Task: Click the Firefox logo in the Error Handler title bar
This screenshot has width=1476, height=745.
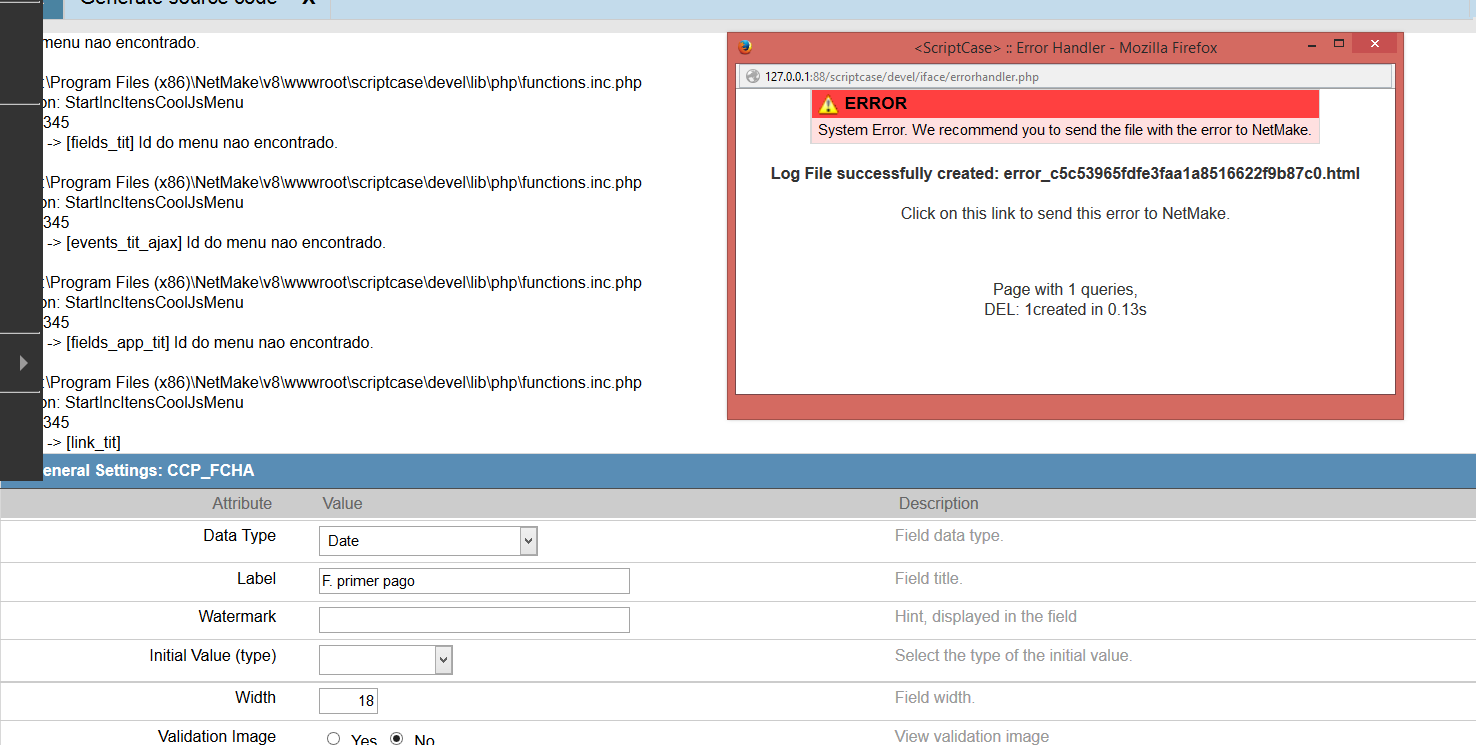Action: coord(744,46)
